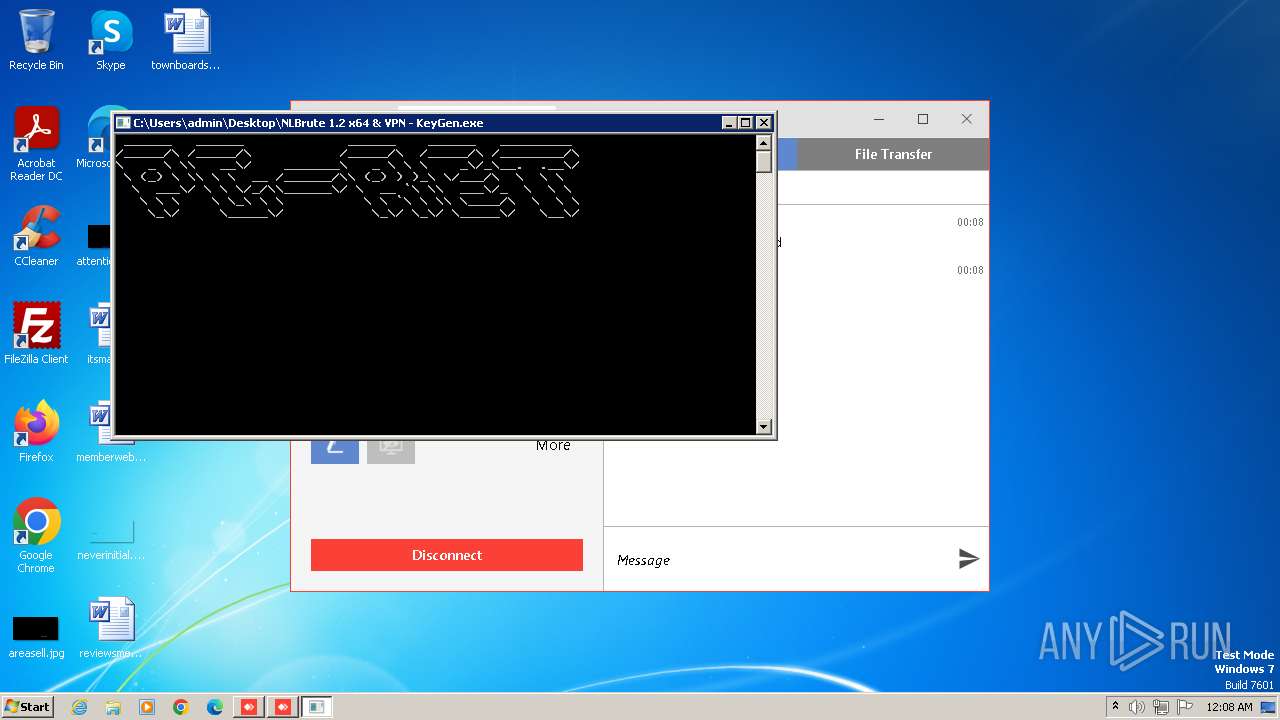This screenshot has width=1280, height=720.
Task: Switch to second AnyDesk taskbar button
Action: point(283,707)
